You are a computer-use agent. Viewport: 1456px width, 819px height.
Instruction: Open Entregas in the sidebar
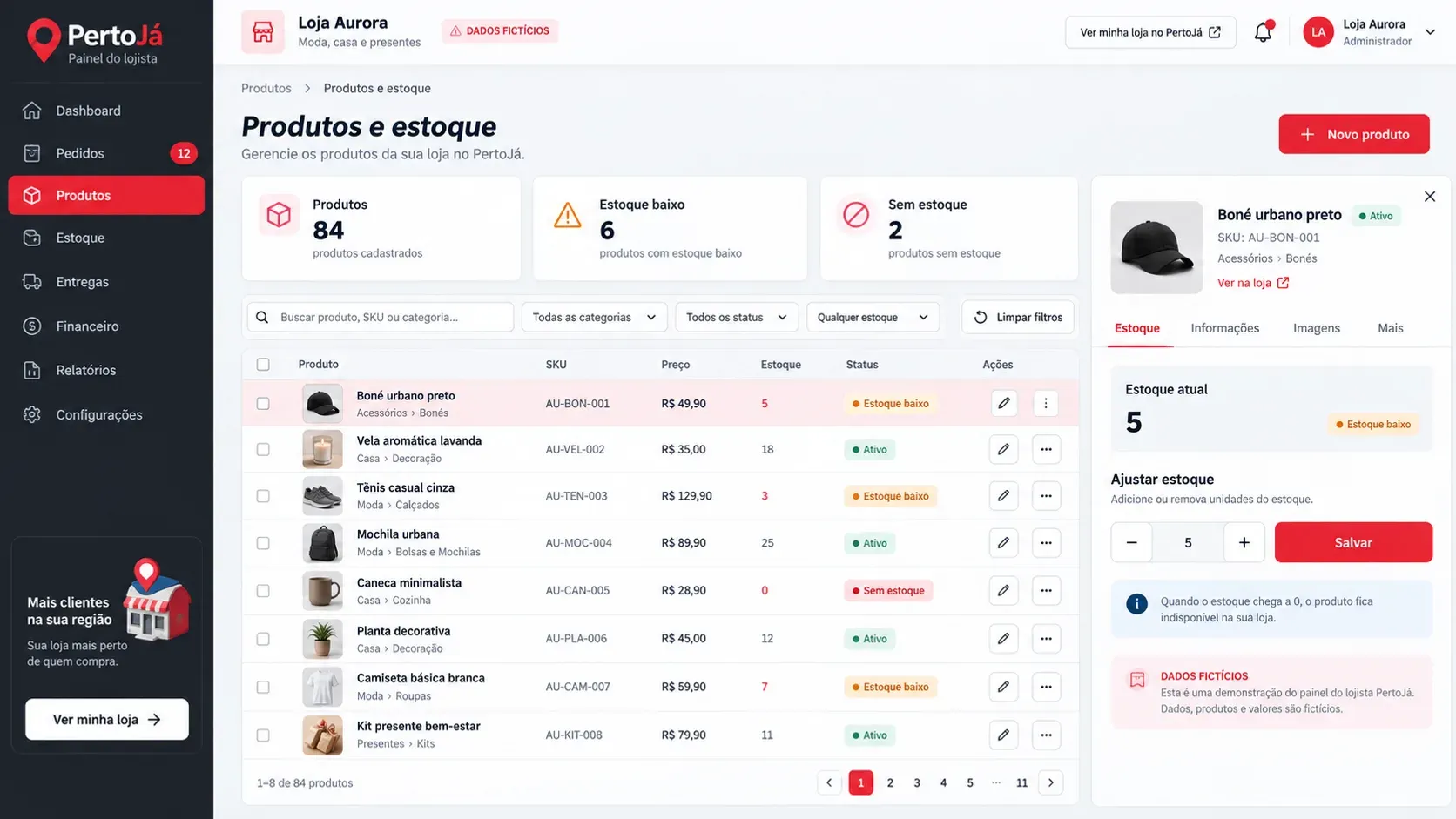[x=106, y=282]
